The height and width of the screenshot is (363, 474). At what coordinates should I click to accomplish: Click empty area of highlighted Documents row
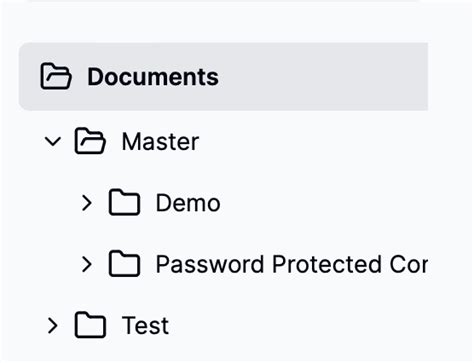pos(323,77)
